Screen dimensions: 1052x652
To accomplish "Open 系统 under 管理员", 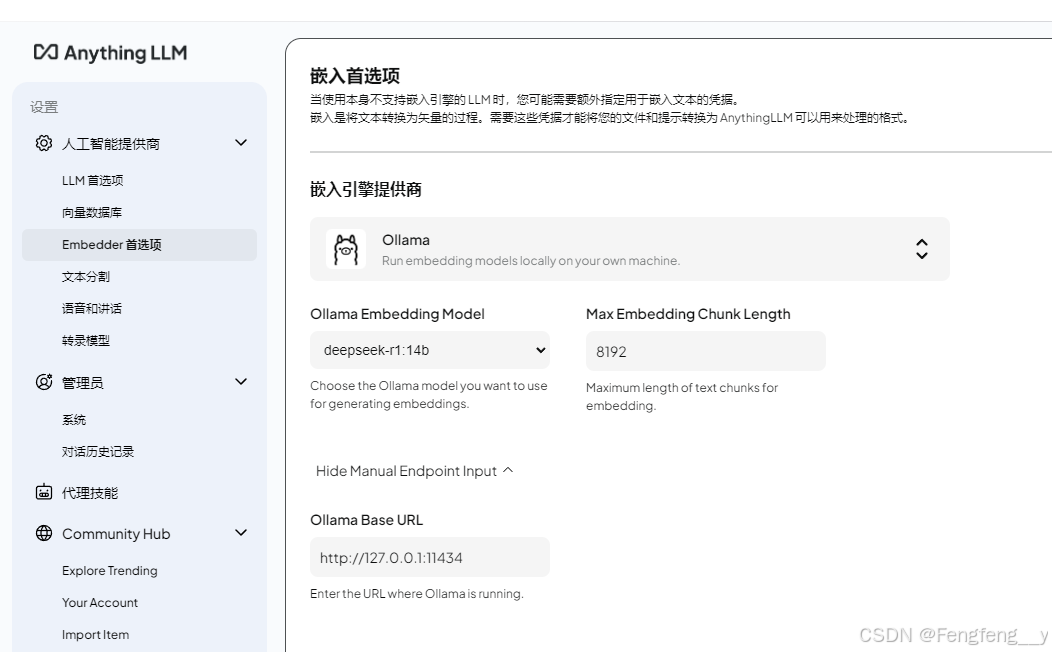I will point(74,420).
